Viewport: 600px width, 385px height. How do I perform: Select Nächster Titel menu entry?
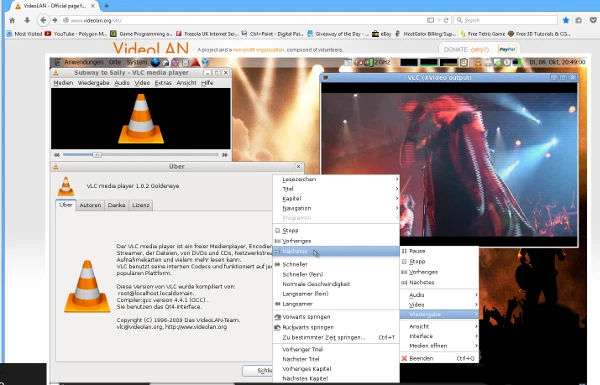336,359
